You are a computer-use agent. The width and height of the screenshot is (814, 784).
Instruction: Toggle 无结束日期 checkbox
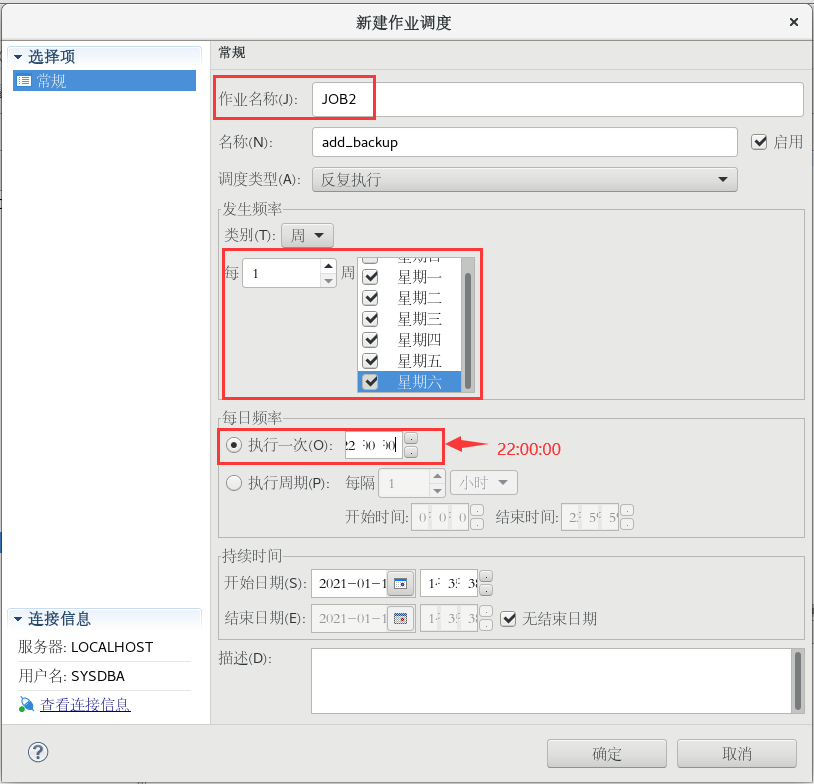tap(508, 618)
